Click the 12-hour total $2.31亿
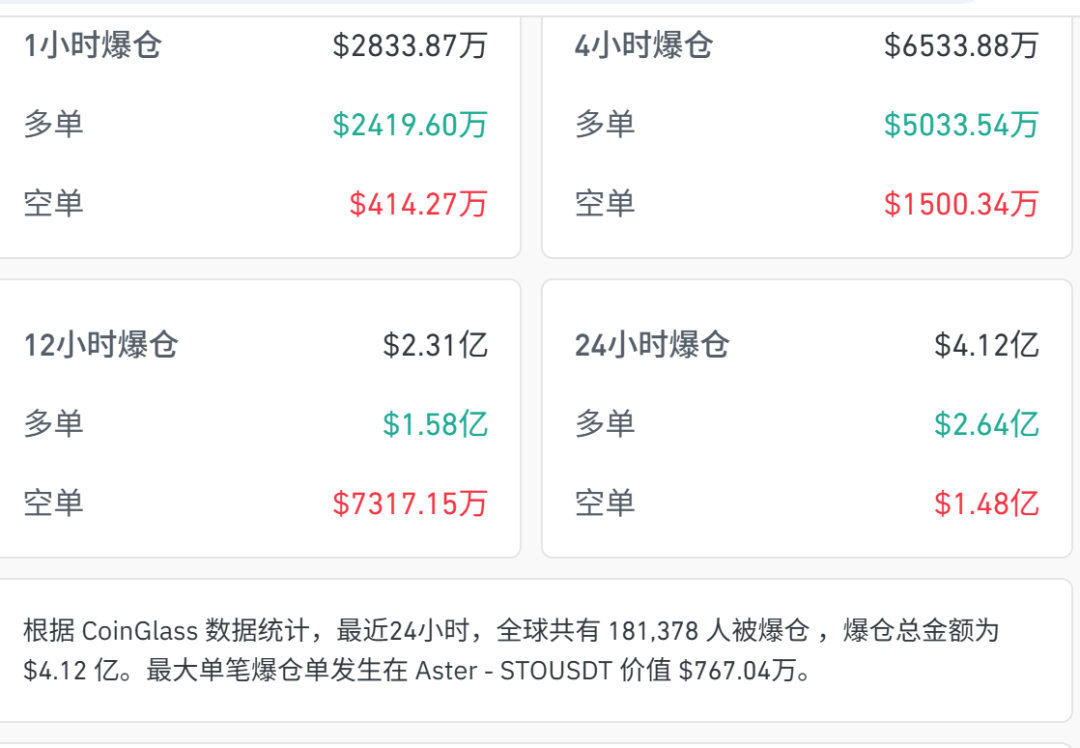 pos(435,345)
